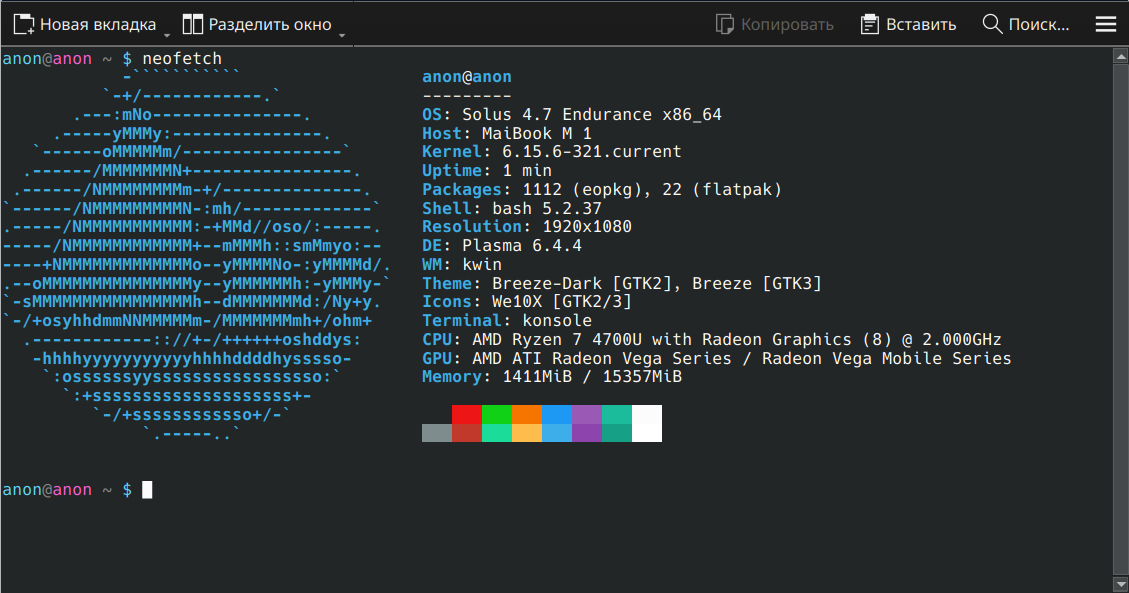Screen dimensions: 1129x593
Task: Open a new tab with Новая вкладка
Action: (86, 24)
